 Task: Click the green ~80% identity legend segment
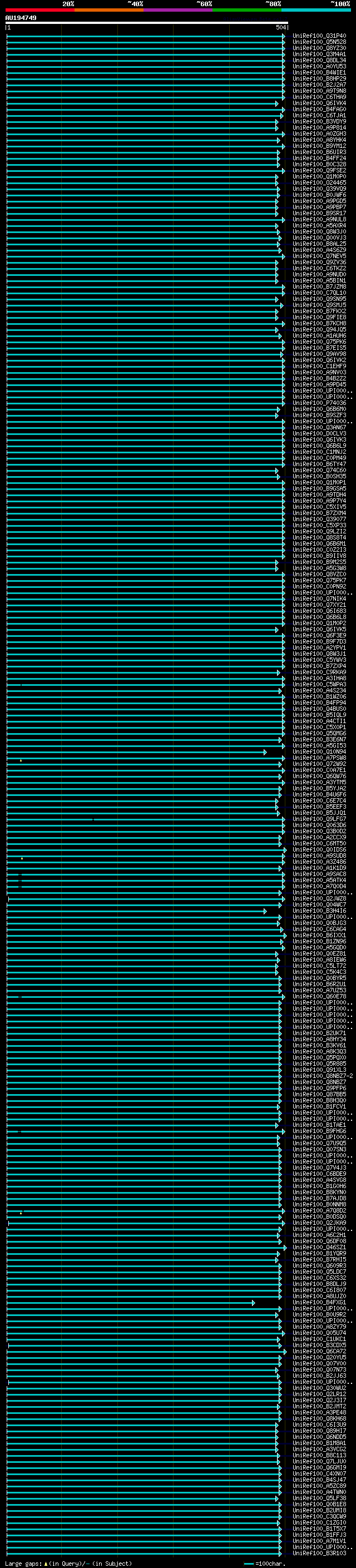246,10
